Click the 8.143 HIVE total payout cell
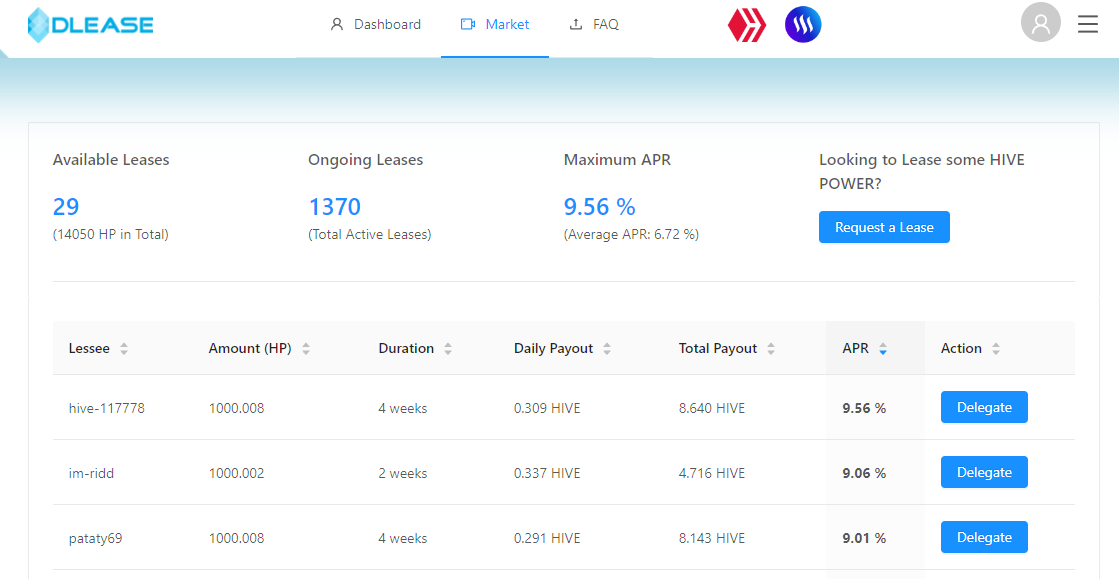 point(712,538)
